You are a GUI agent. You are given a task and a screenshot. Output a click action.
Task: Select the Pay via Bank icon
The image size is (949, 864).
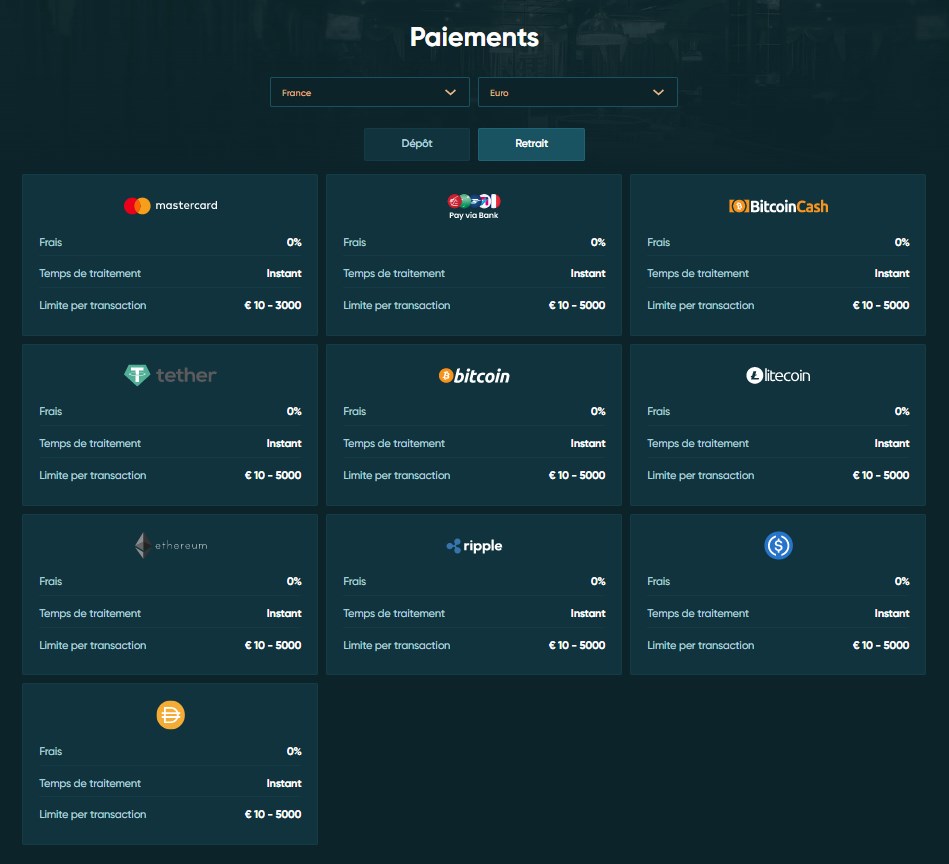tap(474, 206)
